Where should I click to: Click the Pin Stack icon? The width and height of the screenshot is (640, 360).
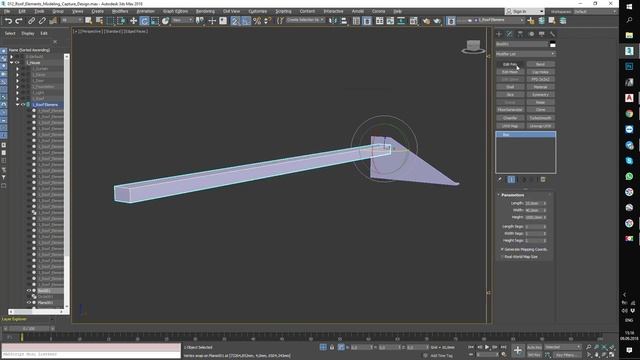tap(500, 179)
